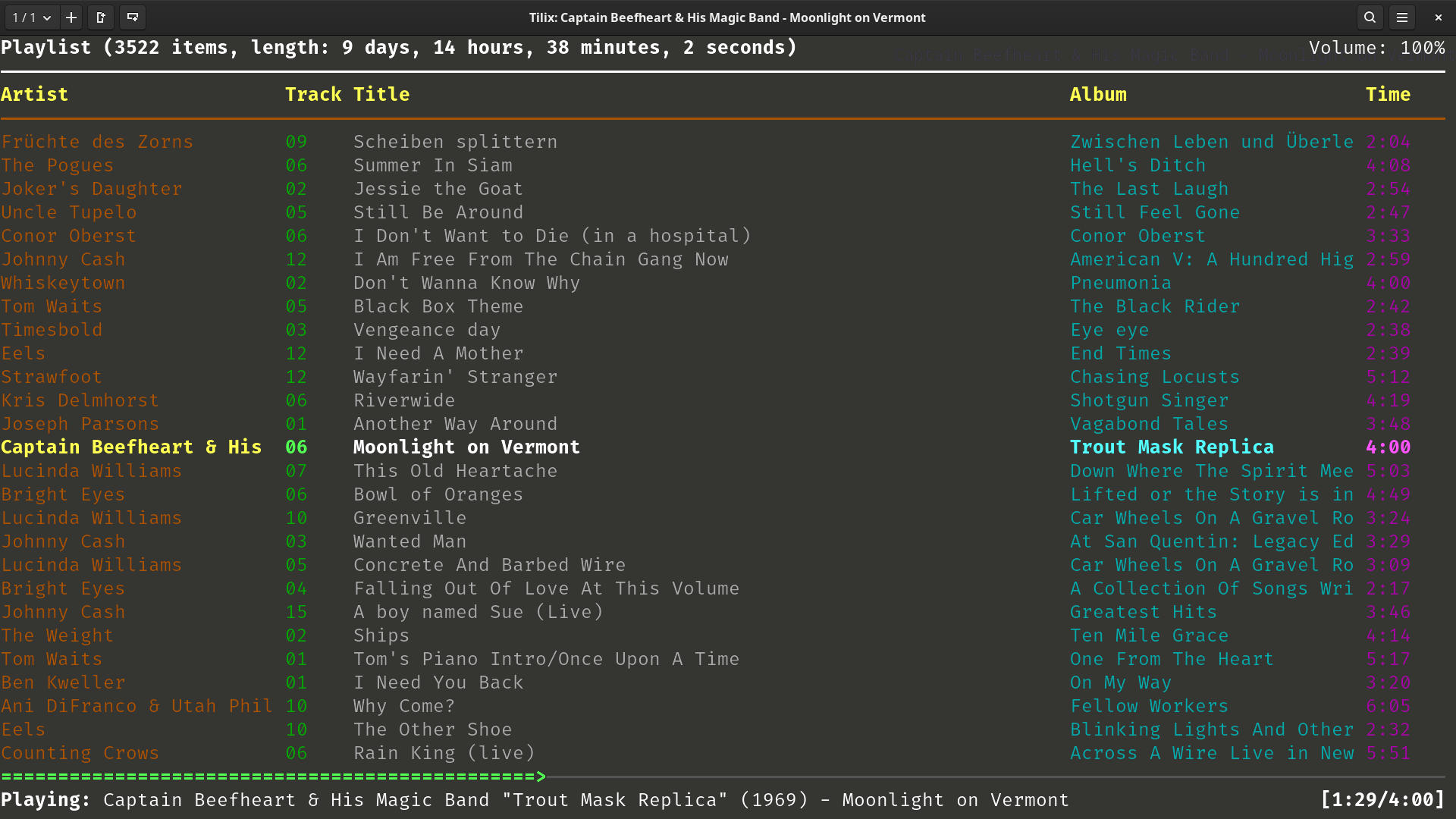Screen dimensions: 1456x819
Task: Select the track Moonlight on Vermont
Action: click(466, 447)
